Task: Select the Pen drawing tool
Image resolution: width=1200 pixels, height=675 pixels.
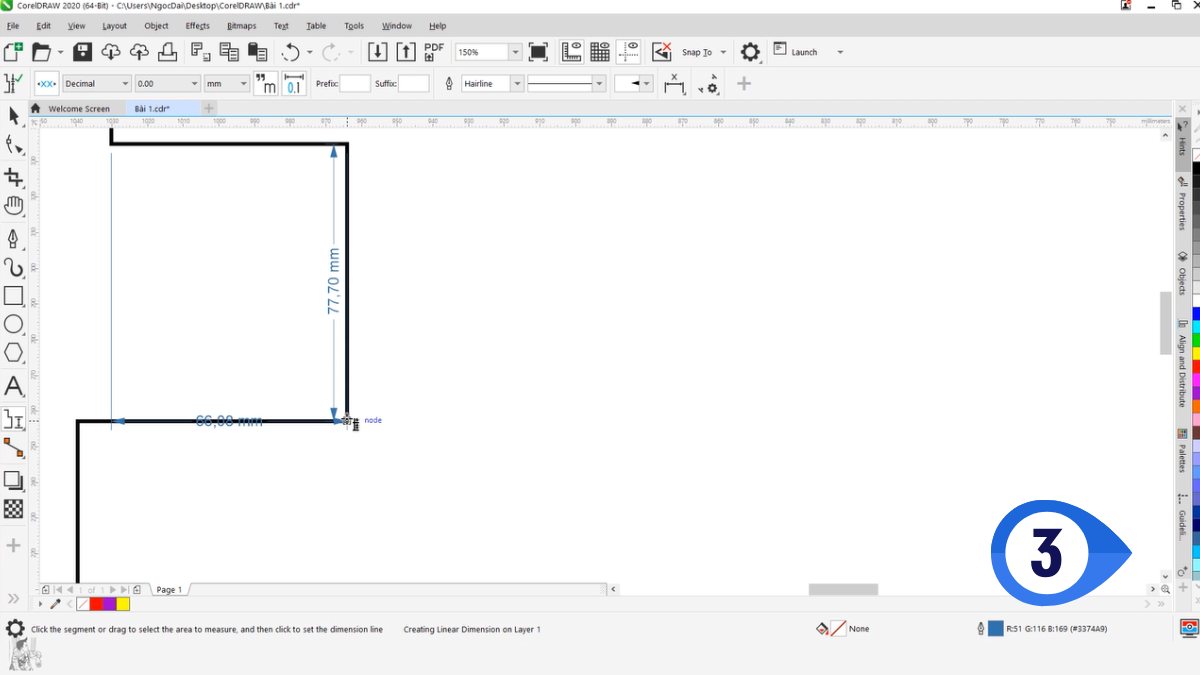Action: click(x=14, y=238)
